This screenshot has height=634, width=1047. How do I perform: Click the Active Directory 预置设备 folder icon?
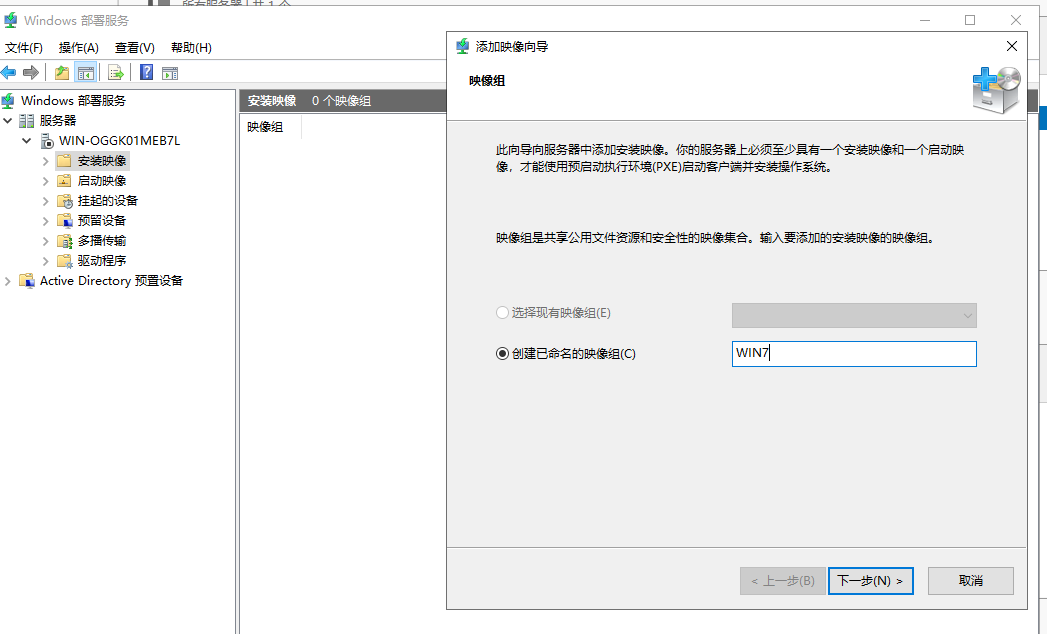tap(27, 281)
